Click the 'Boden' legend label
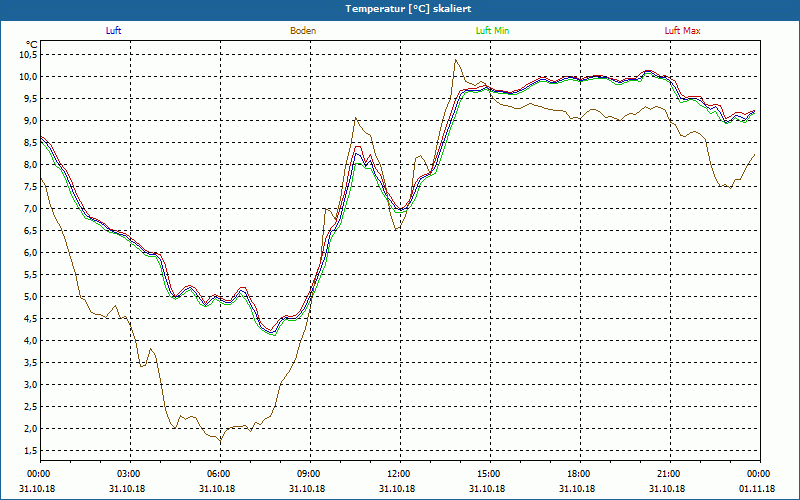Image resolution: width=800 pixels, height=500 pixels. tap(303, 31)
